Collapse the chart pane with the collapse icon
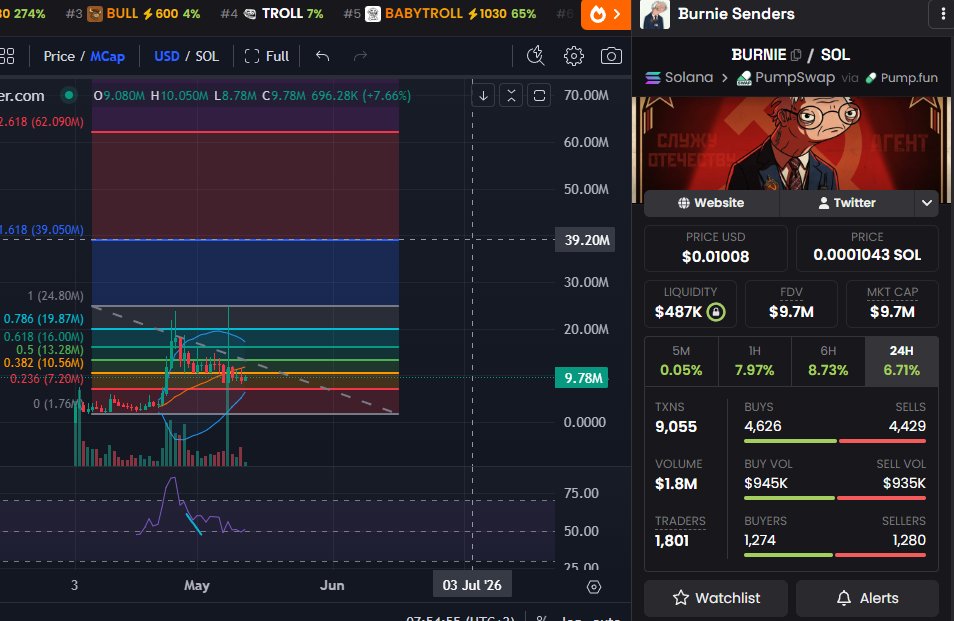This screenshot has width=954, height=621. (511, 95)
